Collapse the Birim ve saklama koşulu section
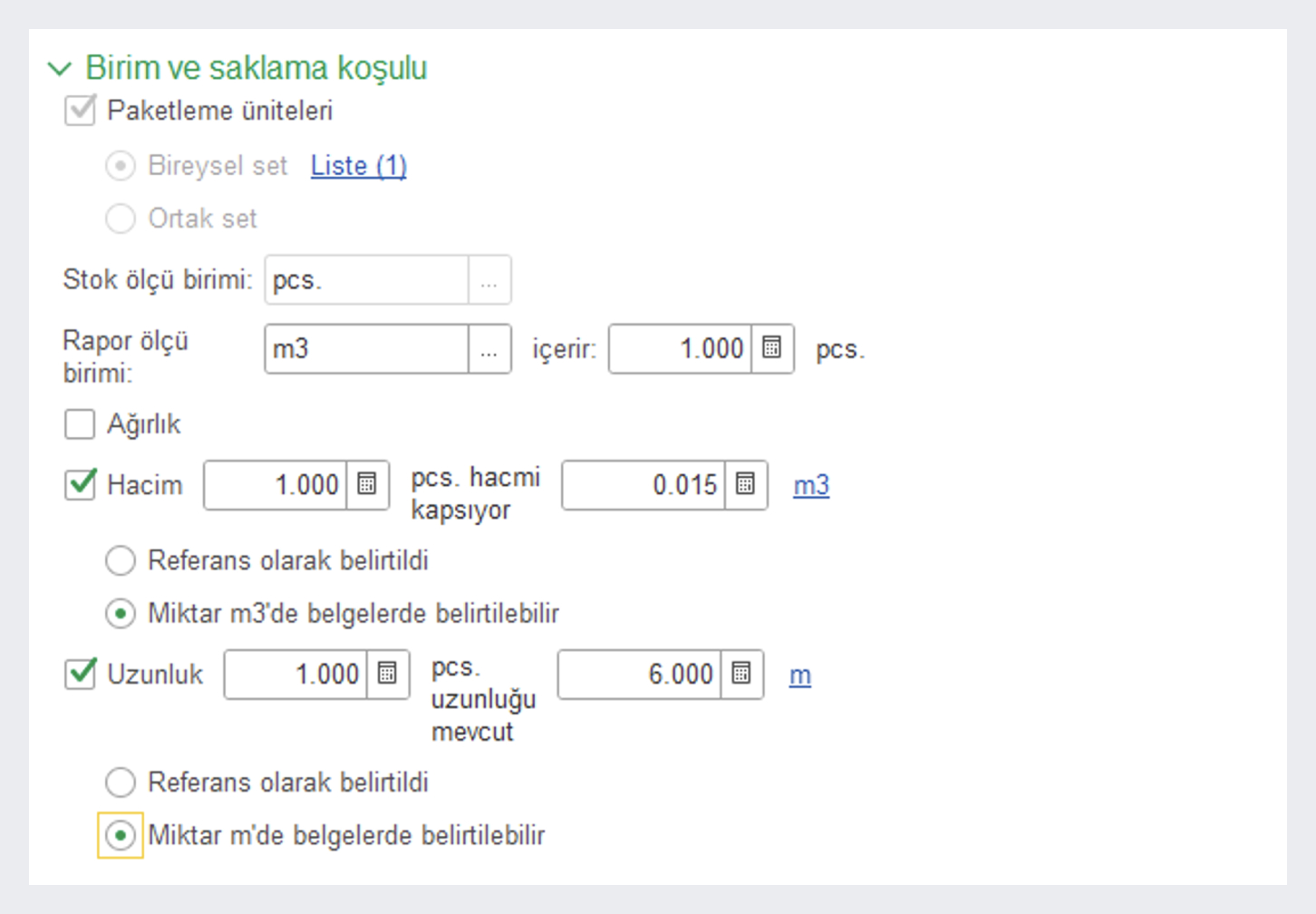 click(60, 69)
